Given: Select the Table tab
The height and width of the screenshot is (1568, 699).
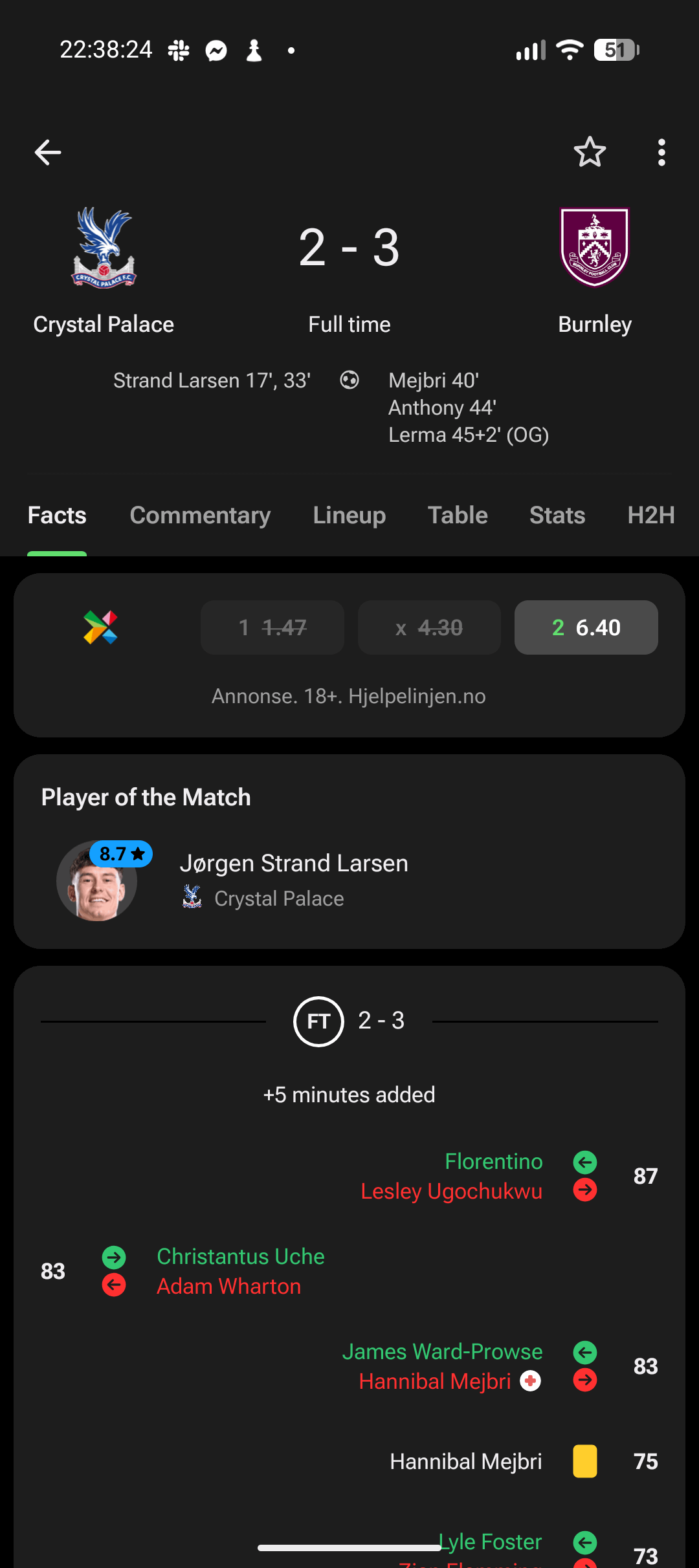Looking at the screenshot, I should [x=458, y=516].
